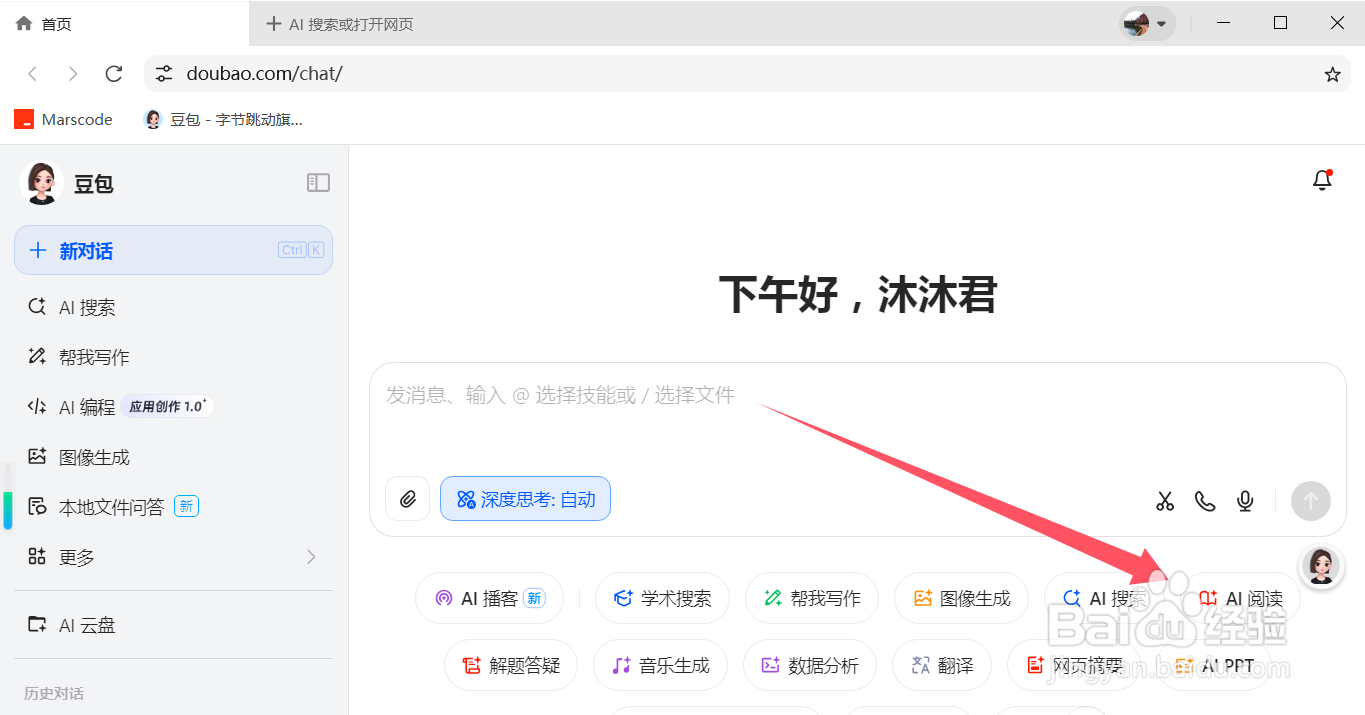Screen dimensions: 1365x715
Task: Select the AI 搜索或打开网页 new tab
Action: (x=341, y=24)
